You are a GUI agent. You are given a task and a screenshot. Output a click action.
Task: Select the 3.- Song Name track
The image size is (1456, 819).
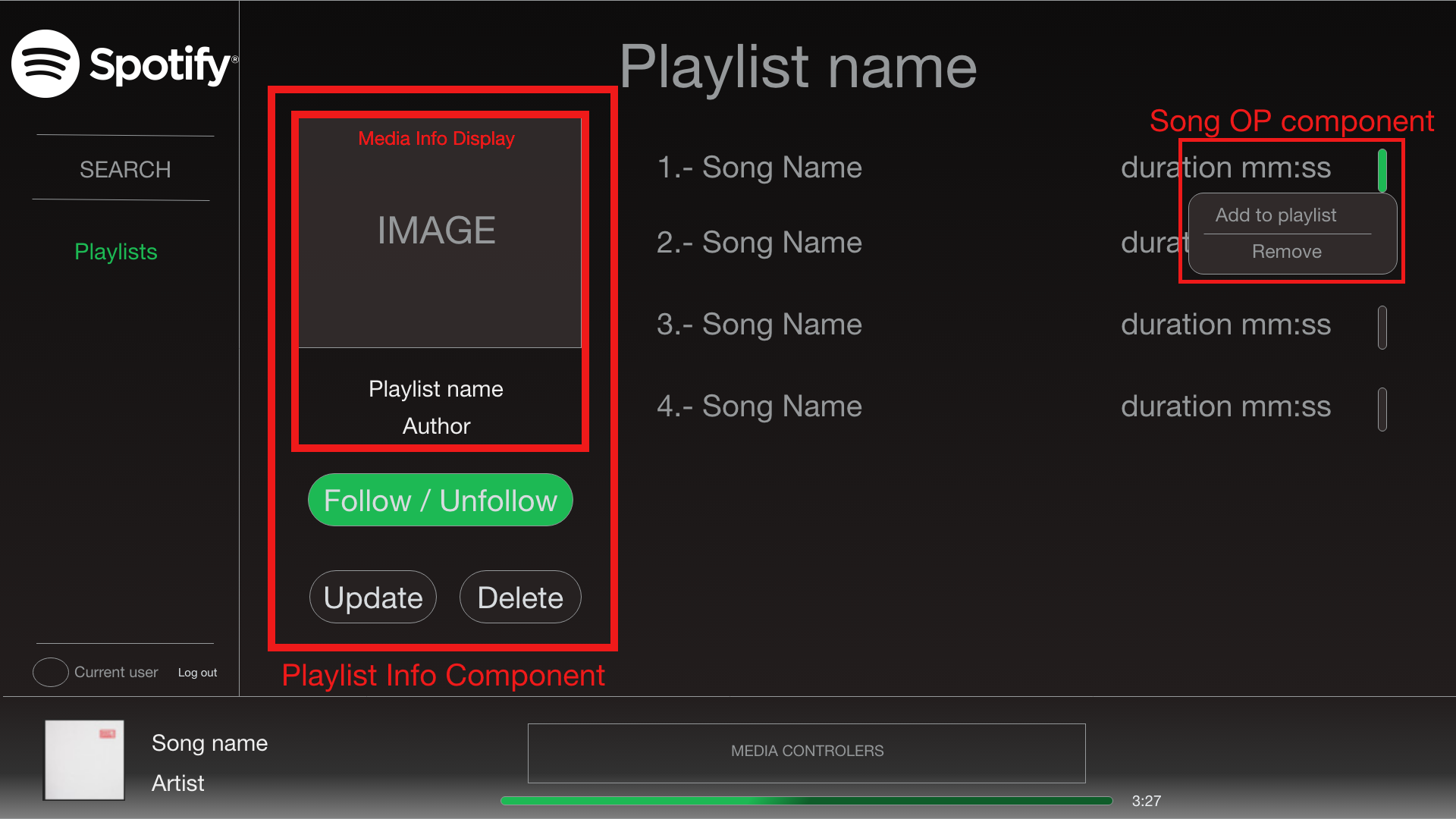tap(759, 325)
